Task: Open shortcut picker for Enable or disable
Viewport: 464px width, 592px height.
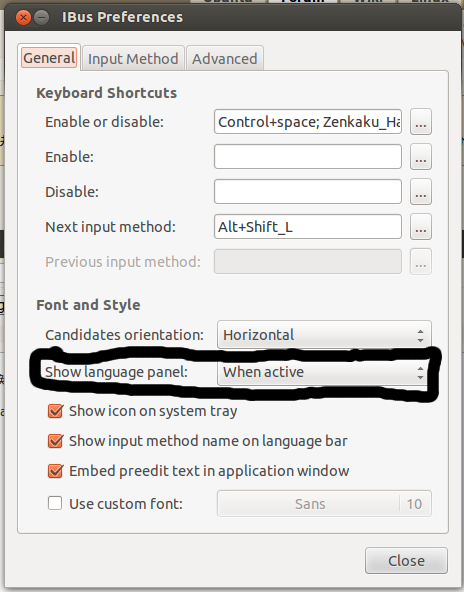Action: (x=421, y=122)
